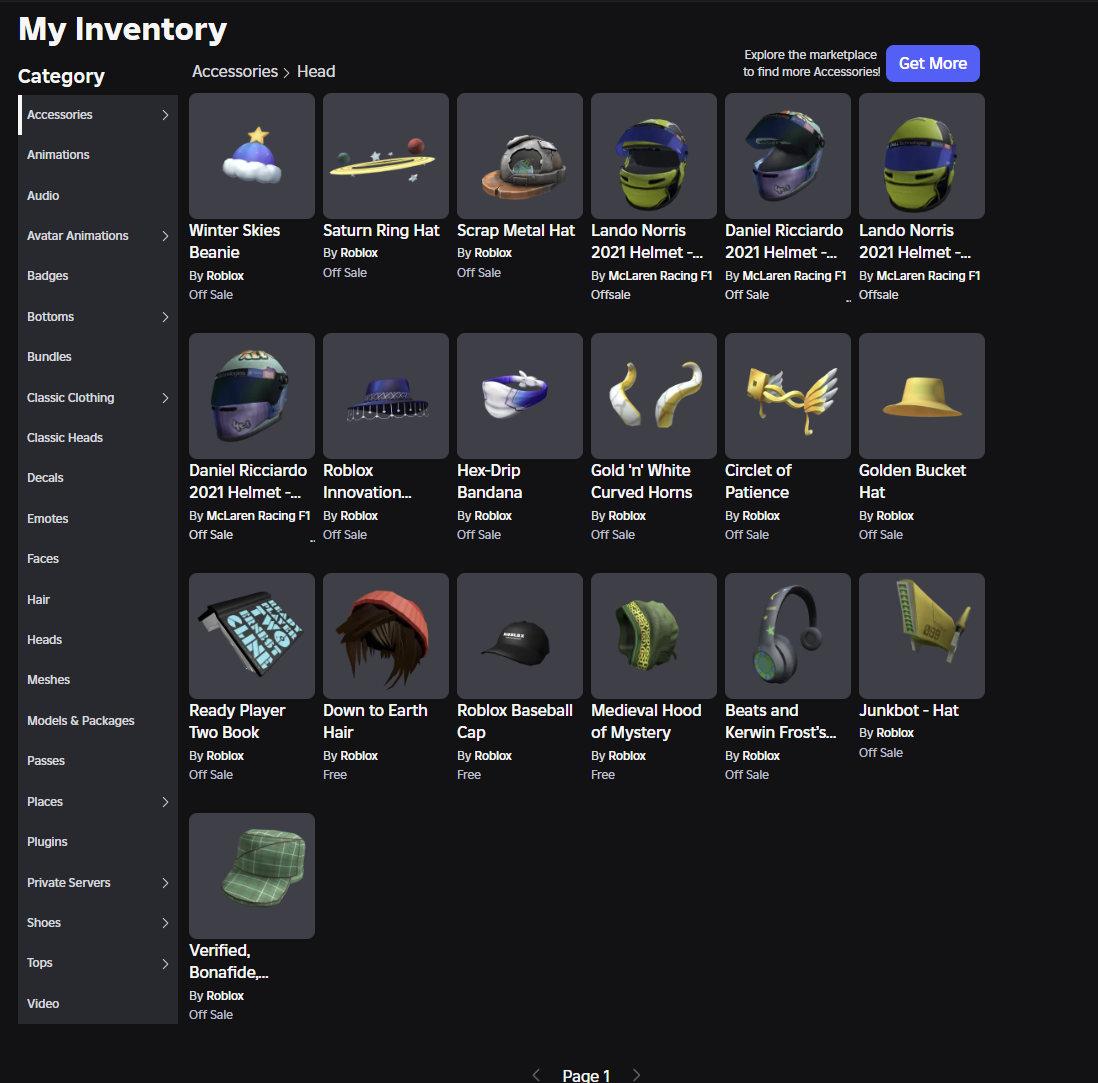Click the Accessories breadcrumb link
This screenshot has width=1098, height=1083.
pos(235,71)
